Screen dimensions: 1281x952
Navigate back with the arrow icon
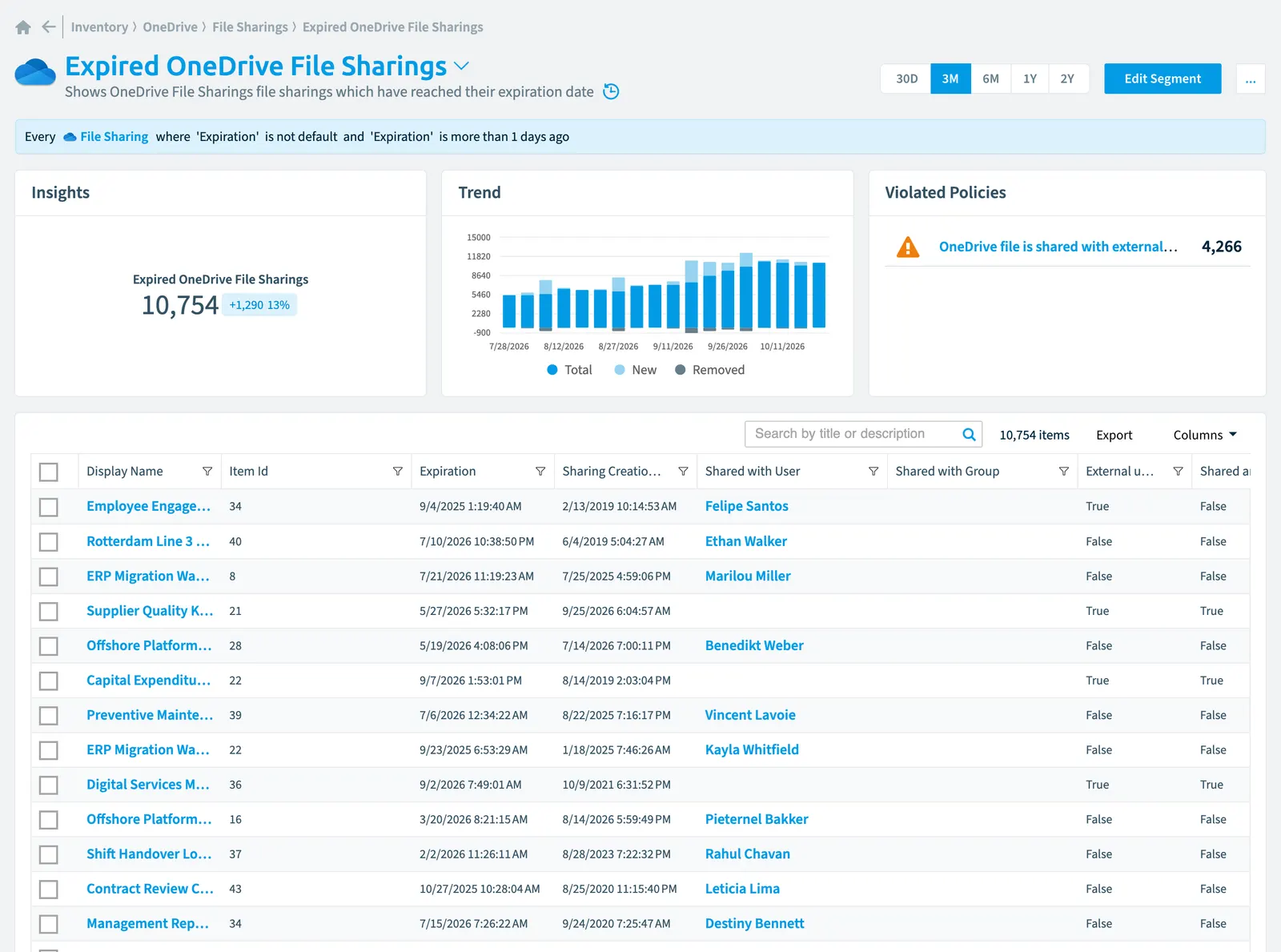[x=49, y=27]
